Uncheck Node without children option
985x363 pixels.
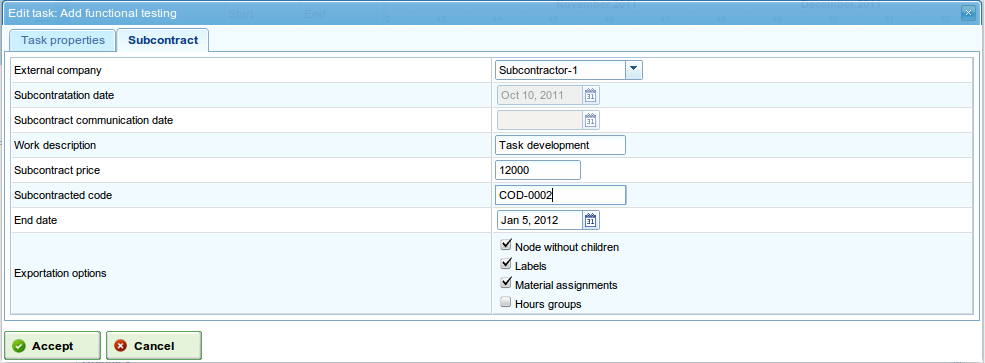pyautogui.click(x=506, y=245)
